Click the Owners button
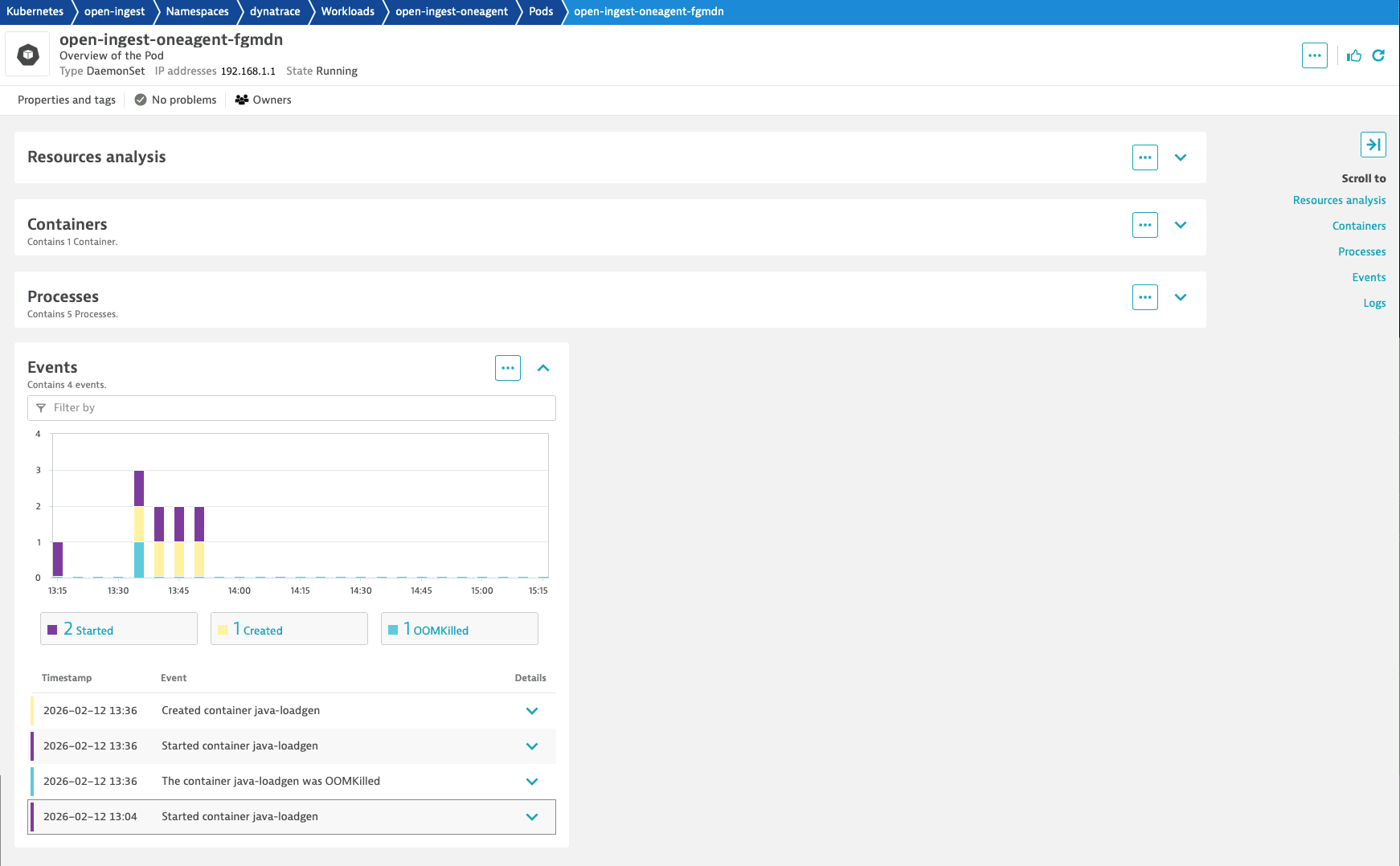Viewport: 1400px width, 866px height. coord(264,100)
